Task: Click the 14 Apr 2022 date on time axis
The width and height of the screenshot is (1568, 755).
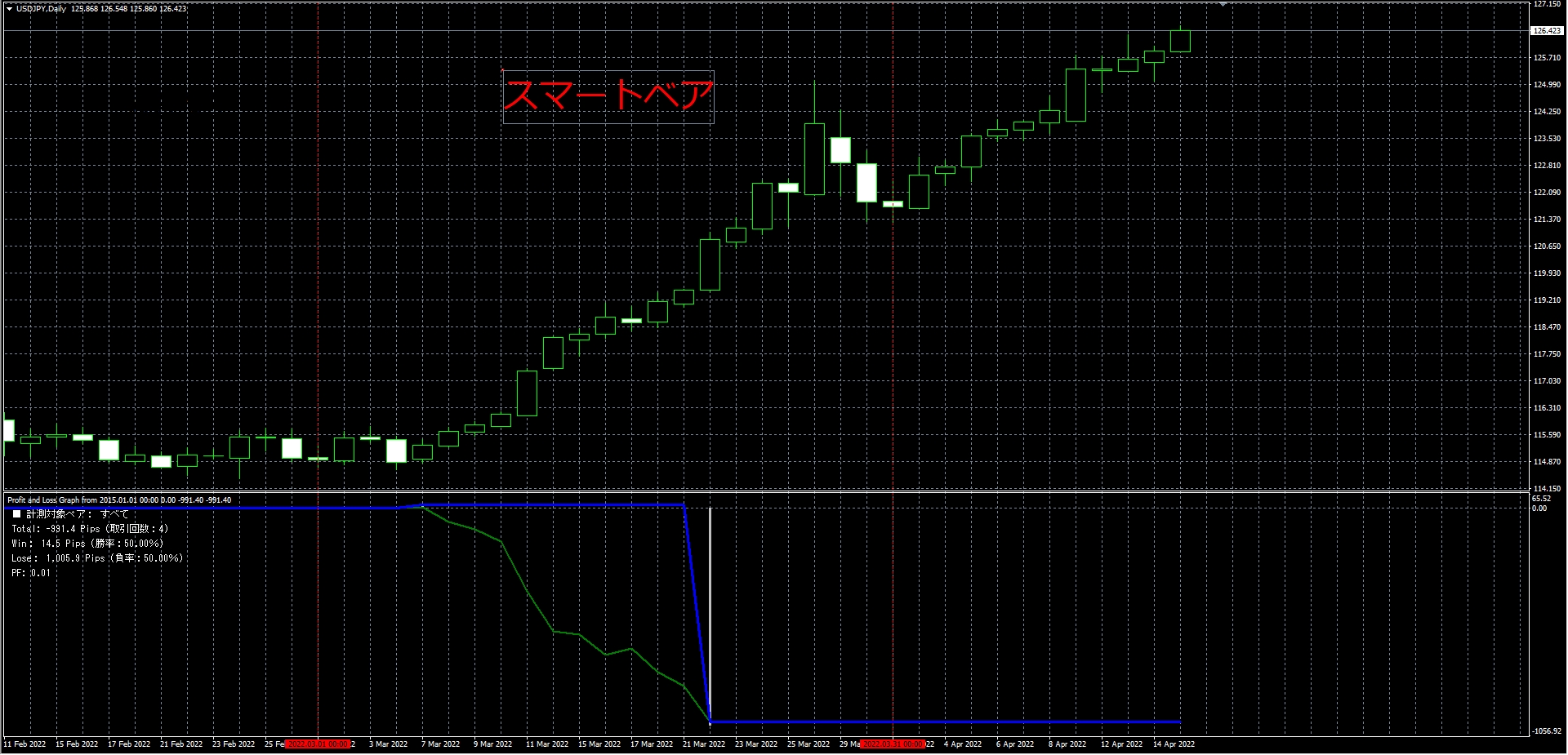Action: point(1174,744)
